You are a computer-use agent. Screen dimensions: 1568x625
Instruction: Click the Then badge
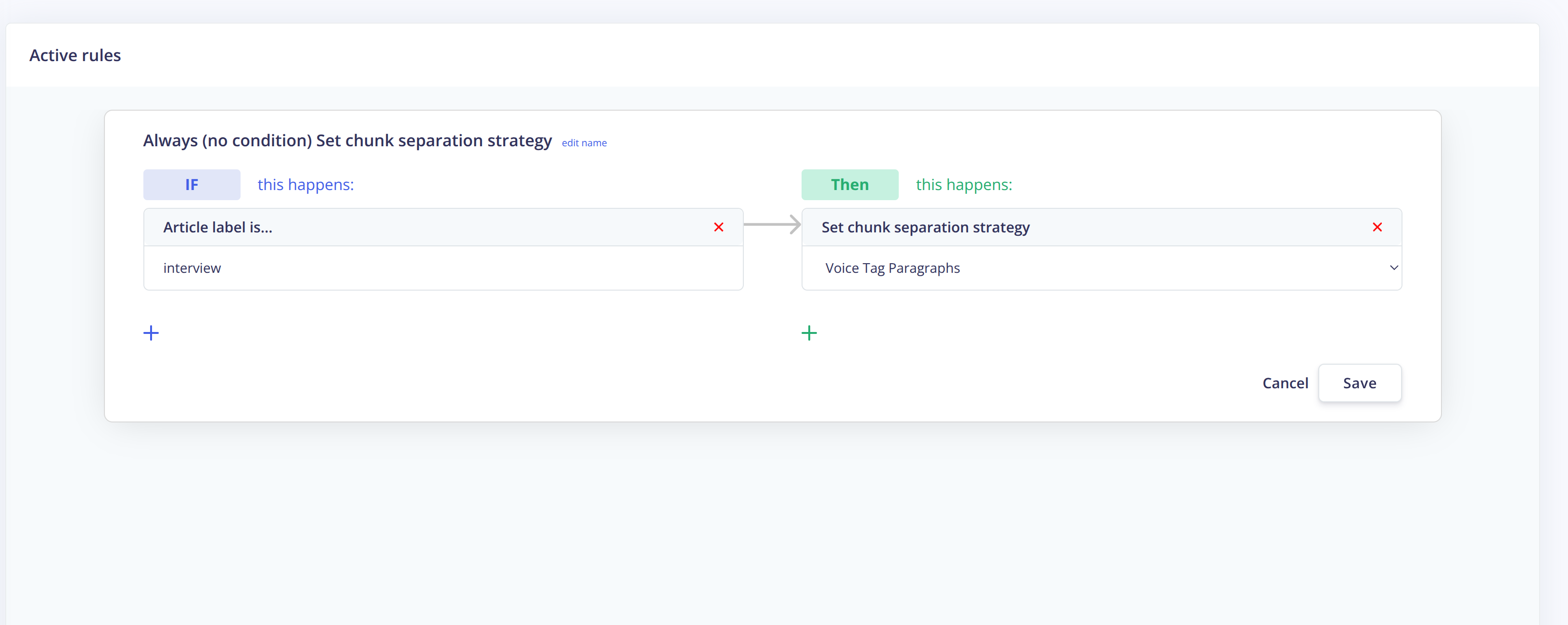850,184
